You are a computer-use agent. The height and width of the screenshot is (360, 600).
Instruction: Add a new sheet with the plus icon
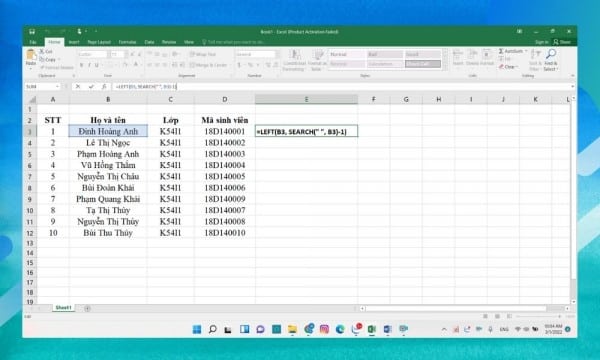point(87,308)
